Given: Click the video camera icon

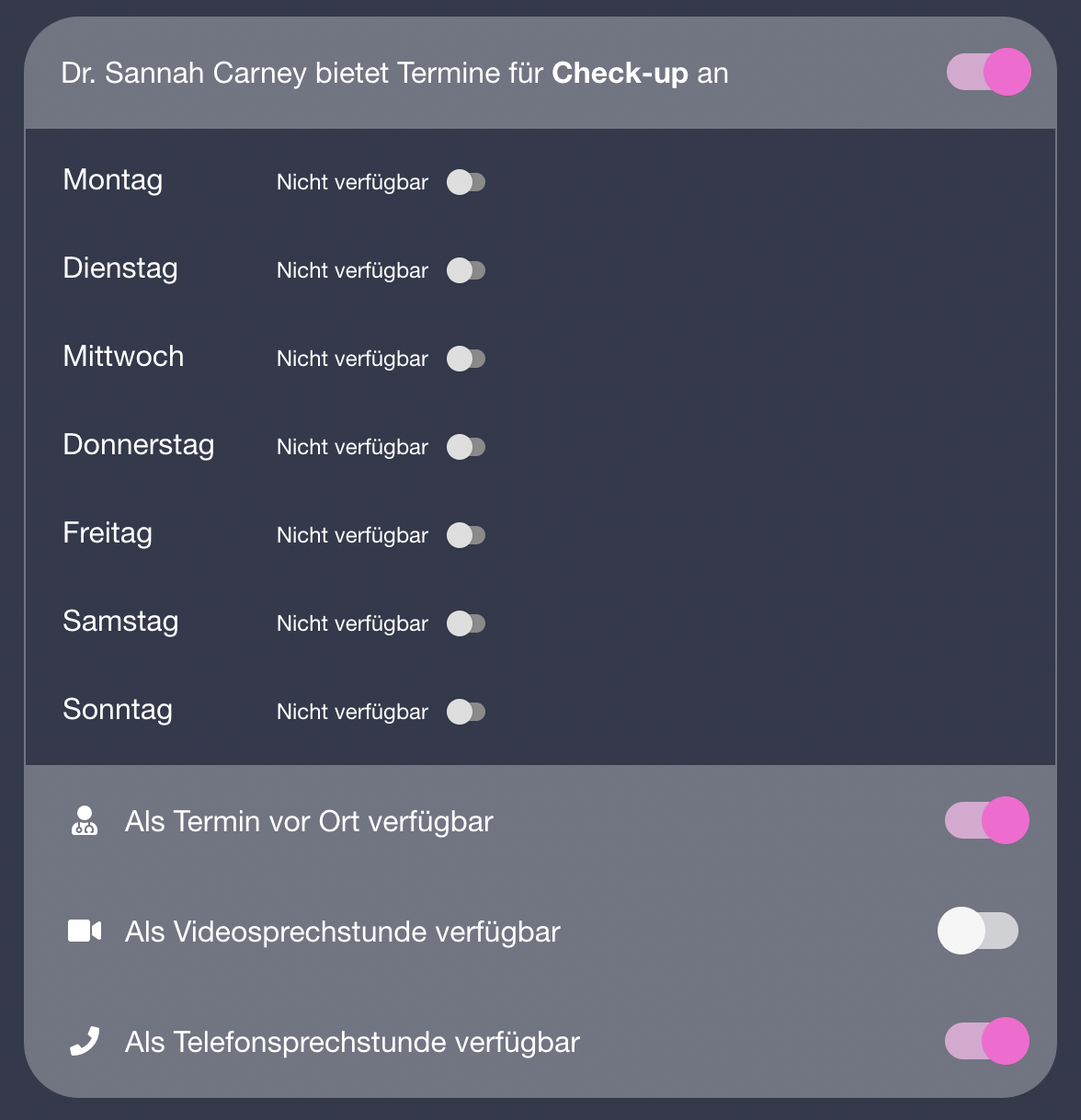Looking at the screenshot, I should [x=85, y=931].
